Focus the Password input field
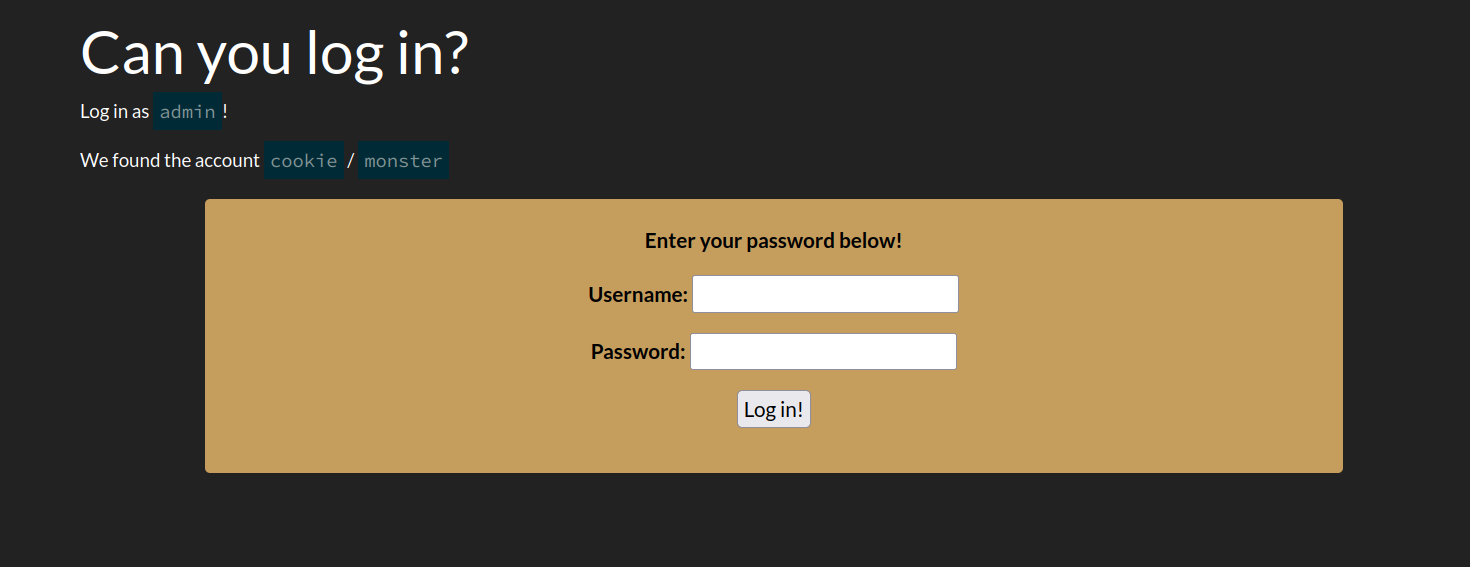1470x567 pixels. pyautogui.click(x=823, y=352)
